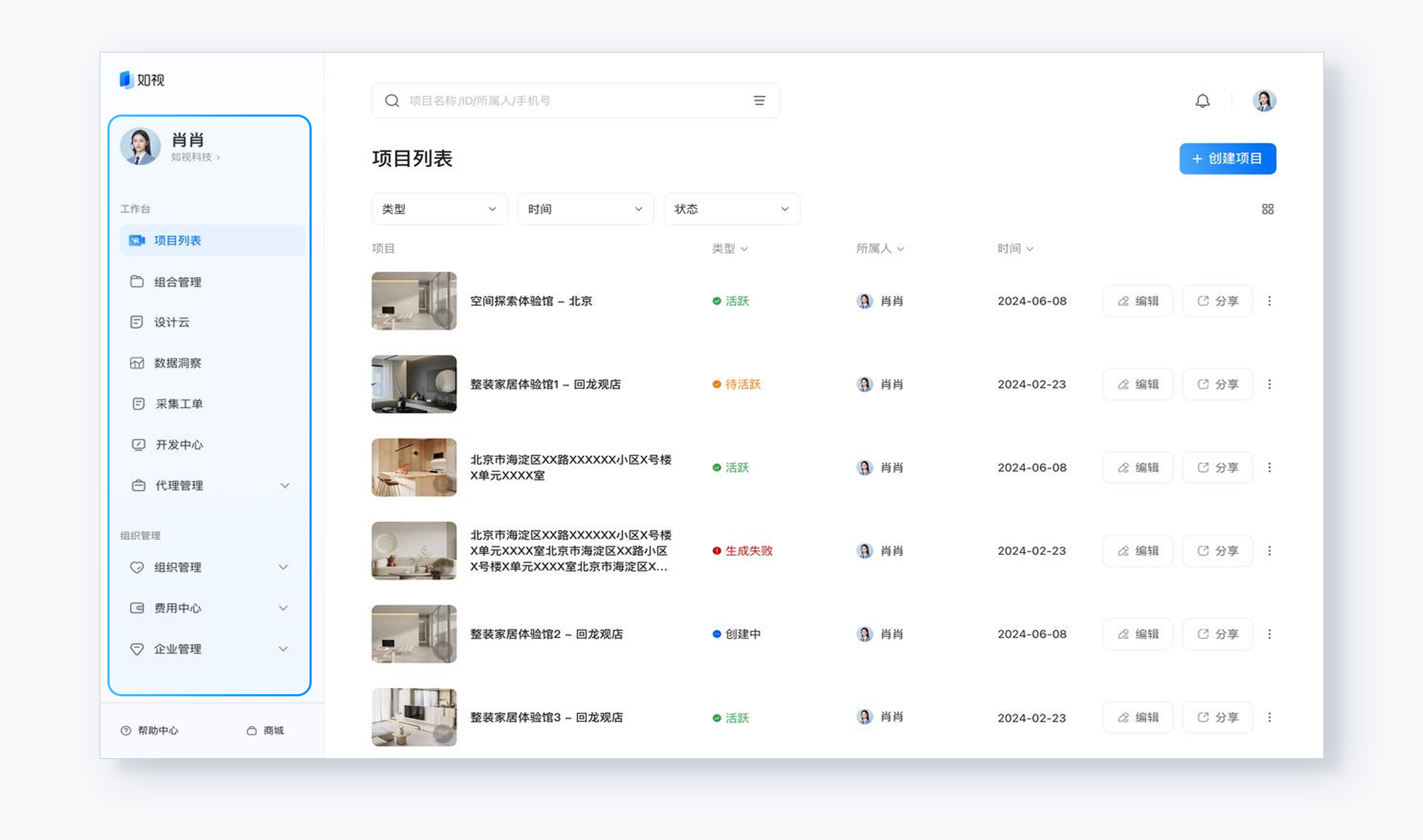The image size is (1423, 840).
Task: Open thumbnail of 空间探索体验馆 – 北京
Action: click(x=414, y=301)
